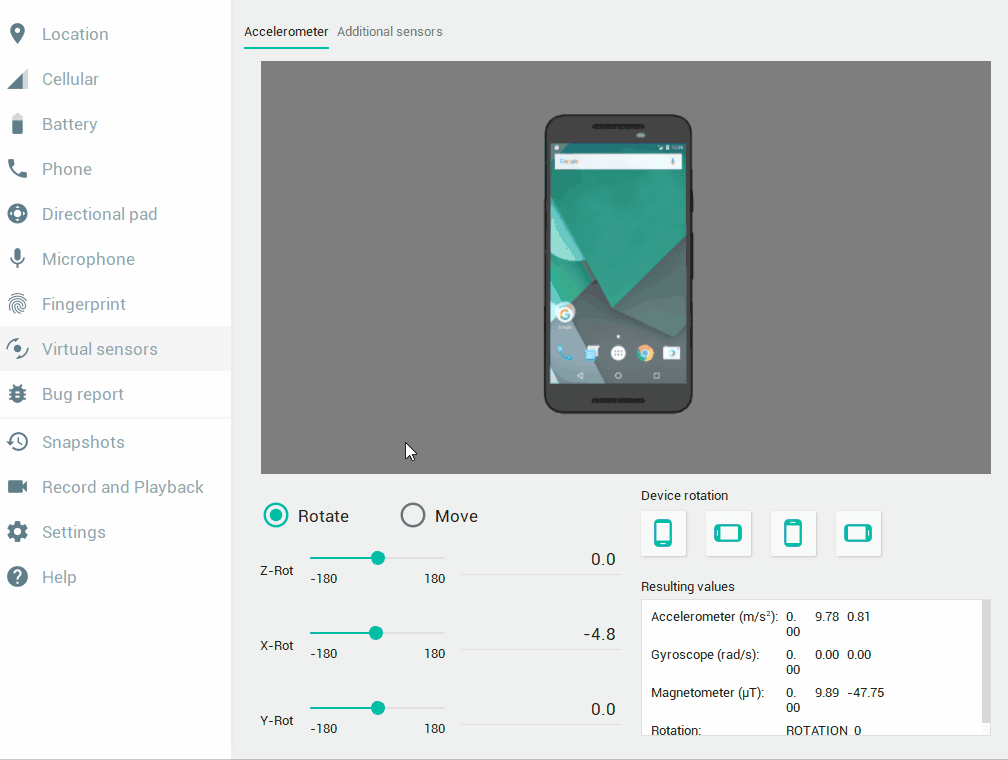Click the Z-Rot slider handle
Image resolution: width=1008 pixels, height=760 pixels.
tap(378, 558)
